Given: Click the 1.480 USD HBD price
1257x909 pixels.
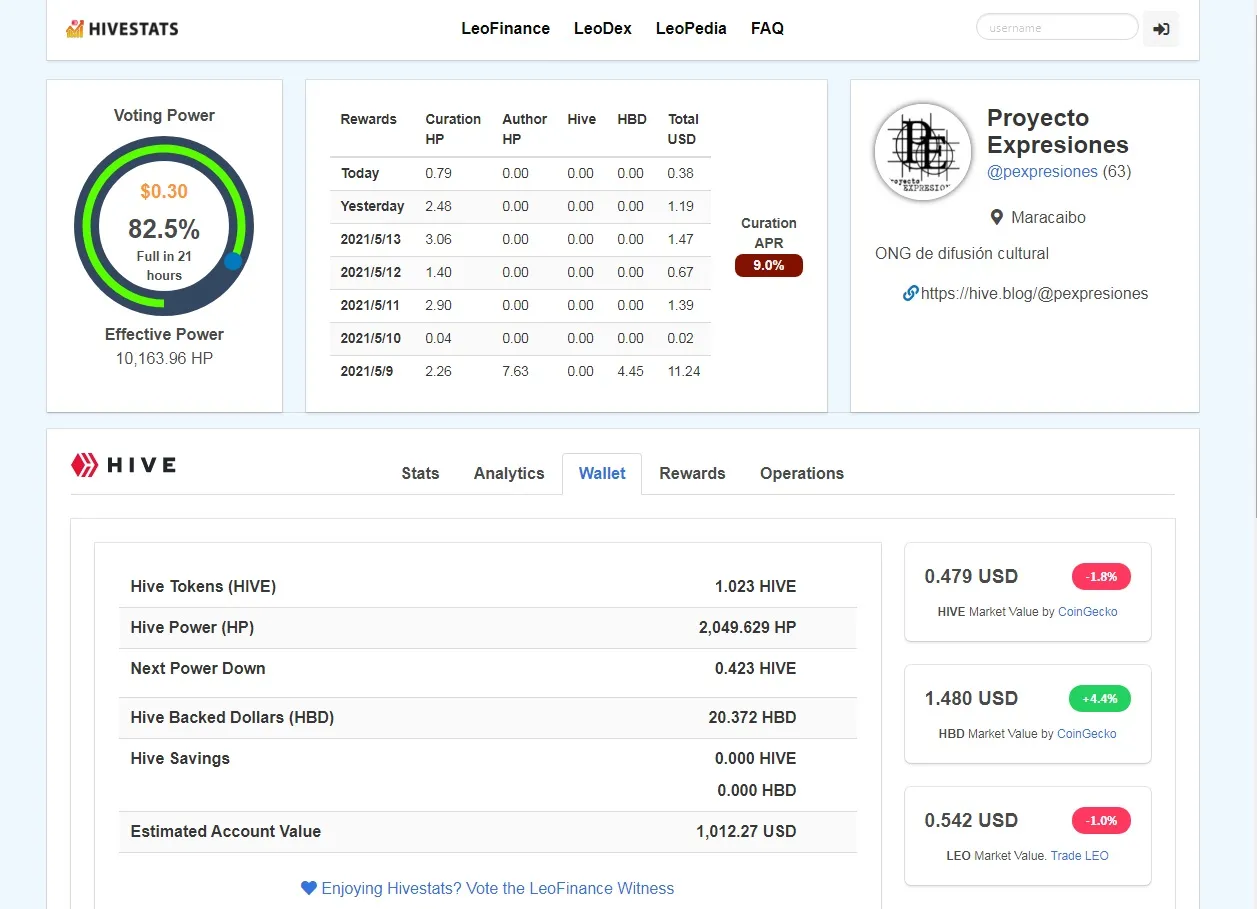Looking at the screenshot, I should pos(971,698).
